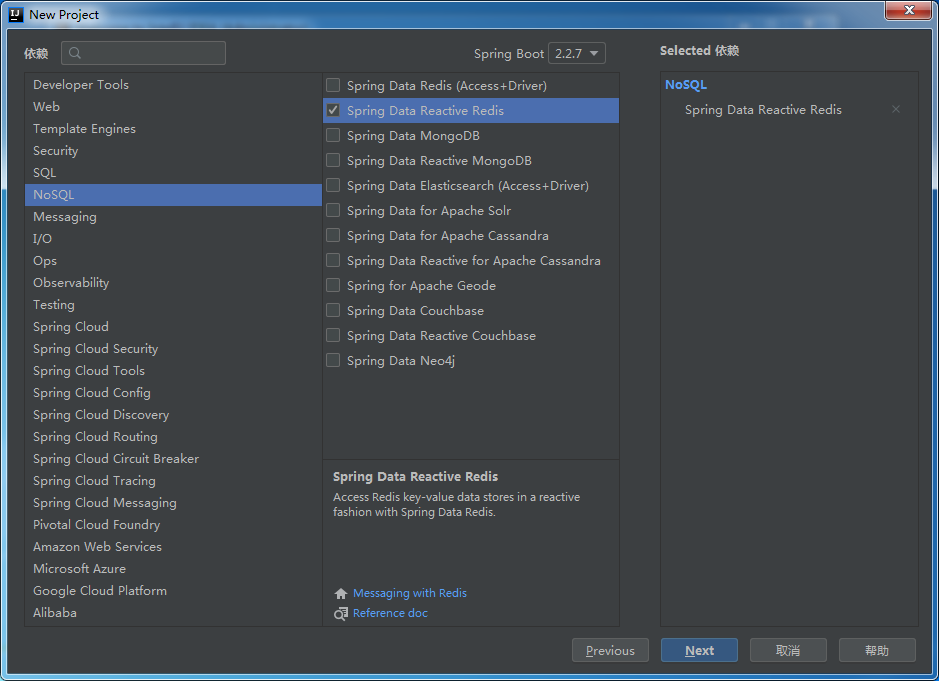Viewport: 939px width, 681px height.
Task: Open the Spring Boot version dropdown
Action: coord(577,53)
